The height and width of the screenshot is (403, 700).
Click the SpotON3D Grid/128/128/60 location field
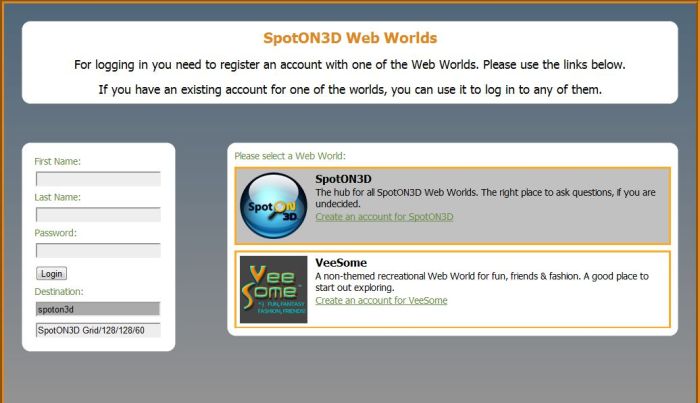[98, 330]
